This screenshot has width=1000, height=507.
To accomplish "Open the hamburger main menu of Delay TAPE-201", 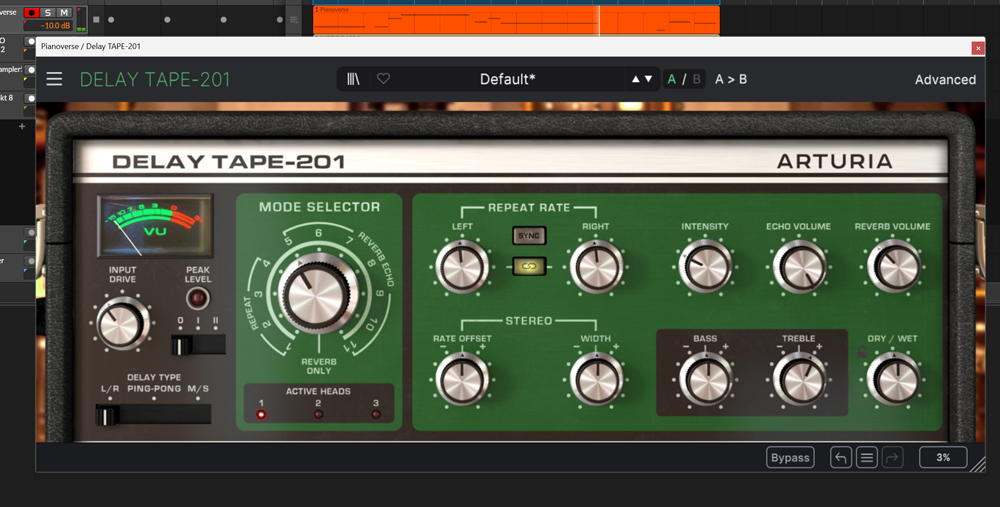I will click(54, 79).
